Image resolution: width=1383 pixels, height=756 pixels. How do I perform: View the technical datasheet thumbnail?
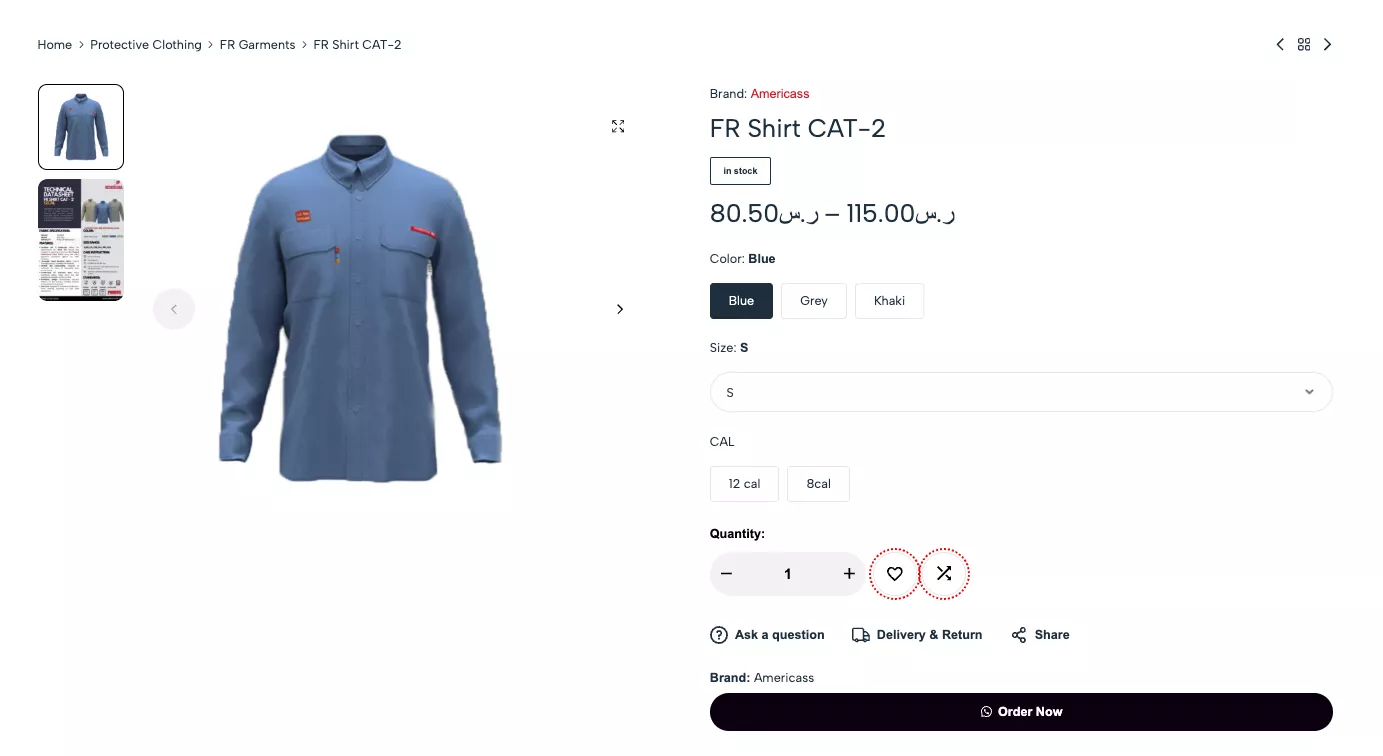pyautogui.click(x=81, y=240)
